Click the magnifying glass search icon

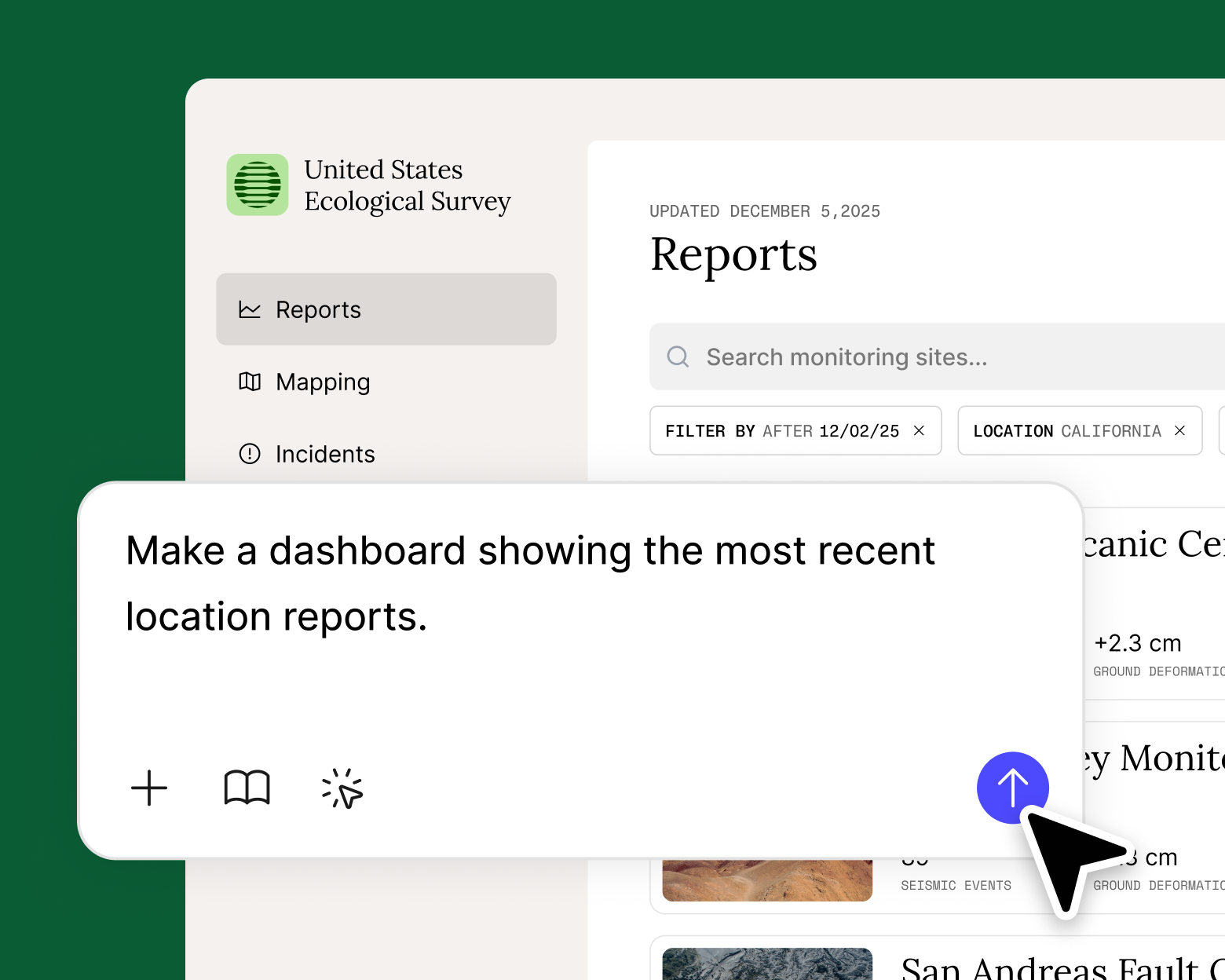(x=677, y=357)
